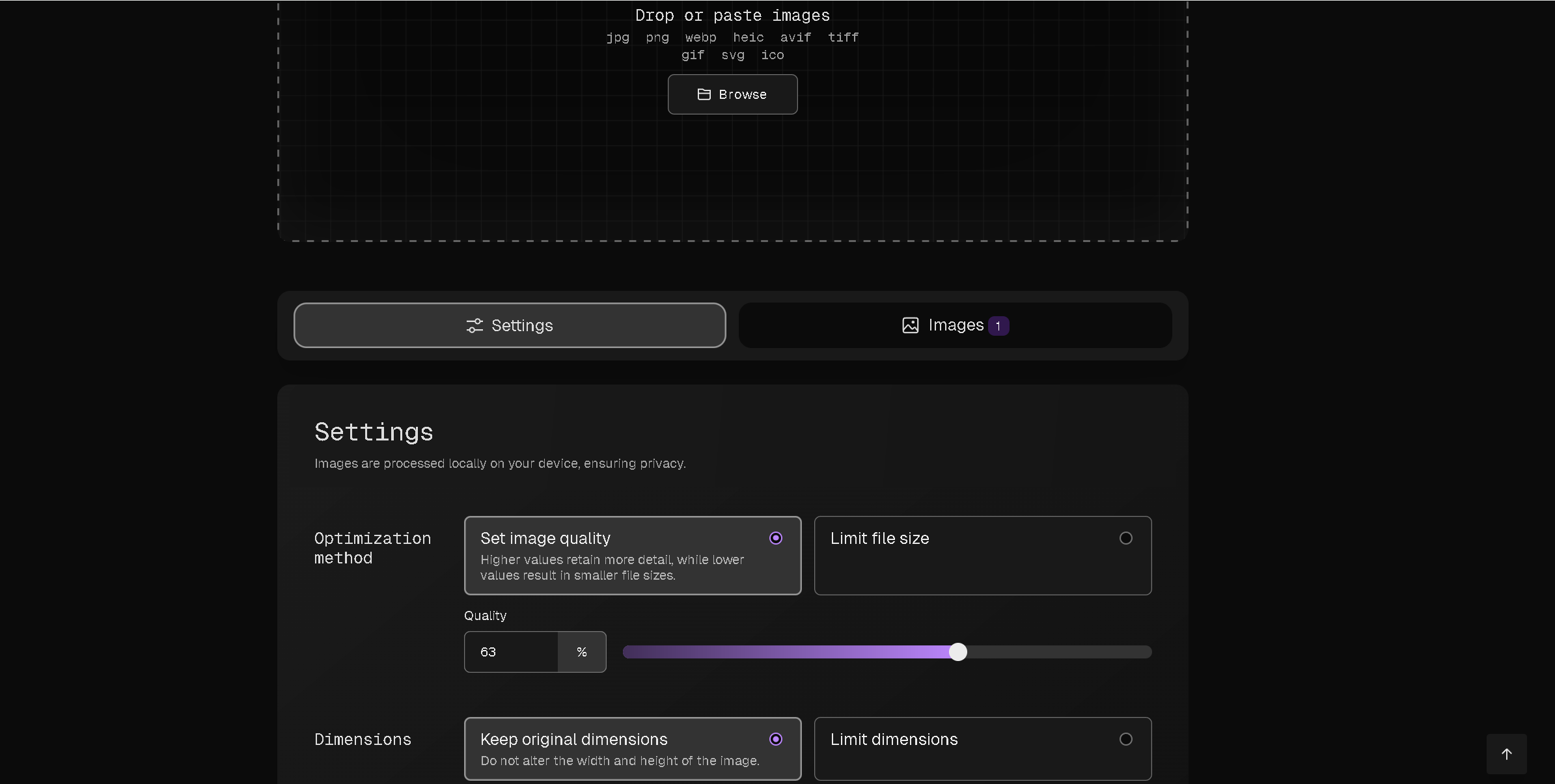Screen dimensions: 1555x784
Task: Select the Limit file size radio button
Action: click(x=1125, y=538)
